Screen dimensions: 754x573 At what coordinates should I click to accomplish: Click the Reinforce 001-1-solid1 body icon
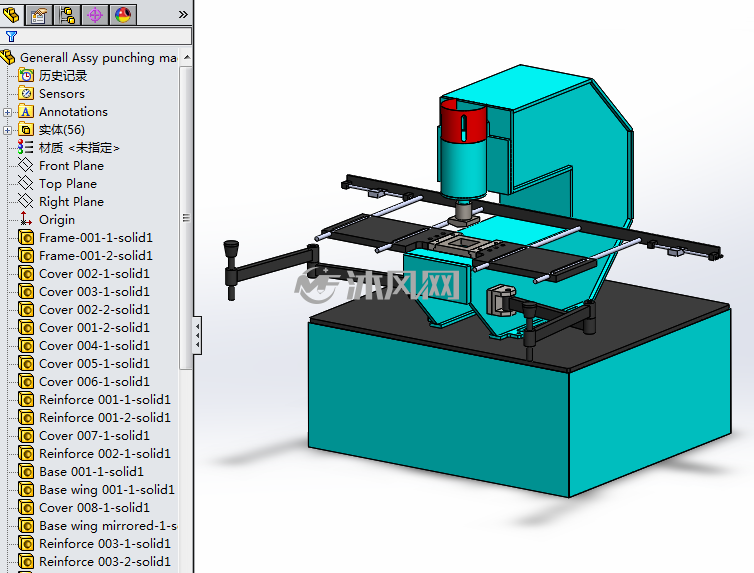(26, 399)
